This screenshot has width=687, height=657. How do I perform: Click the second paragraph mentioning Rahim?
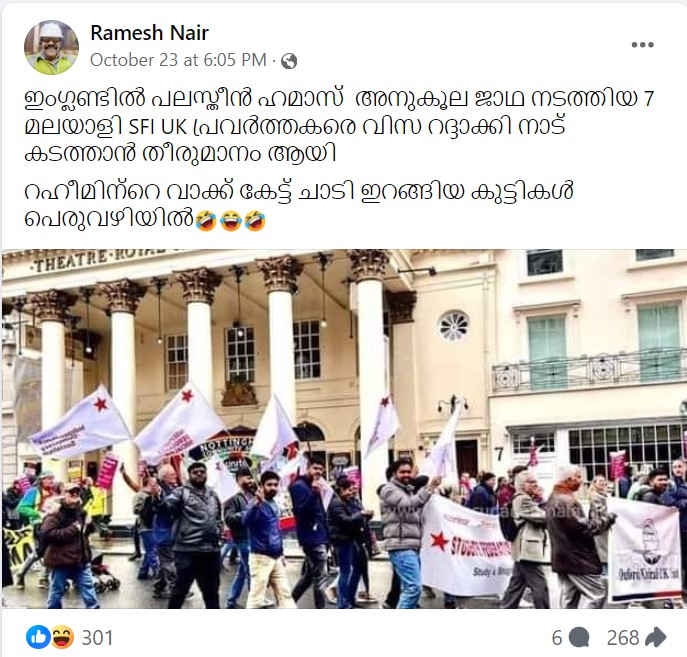[298, 205]
